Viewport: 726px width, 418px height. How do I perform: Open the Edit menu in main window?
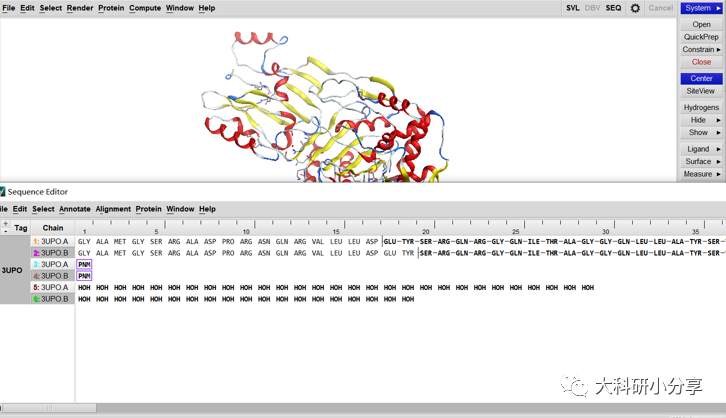pos(27,8)
